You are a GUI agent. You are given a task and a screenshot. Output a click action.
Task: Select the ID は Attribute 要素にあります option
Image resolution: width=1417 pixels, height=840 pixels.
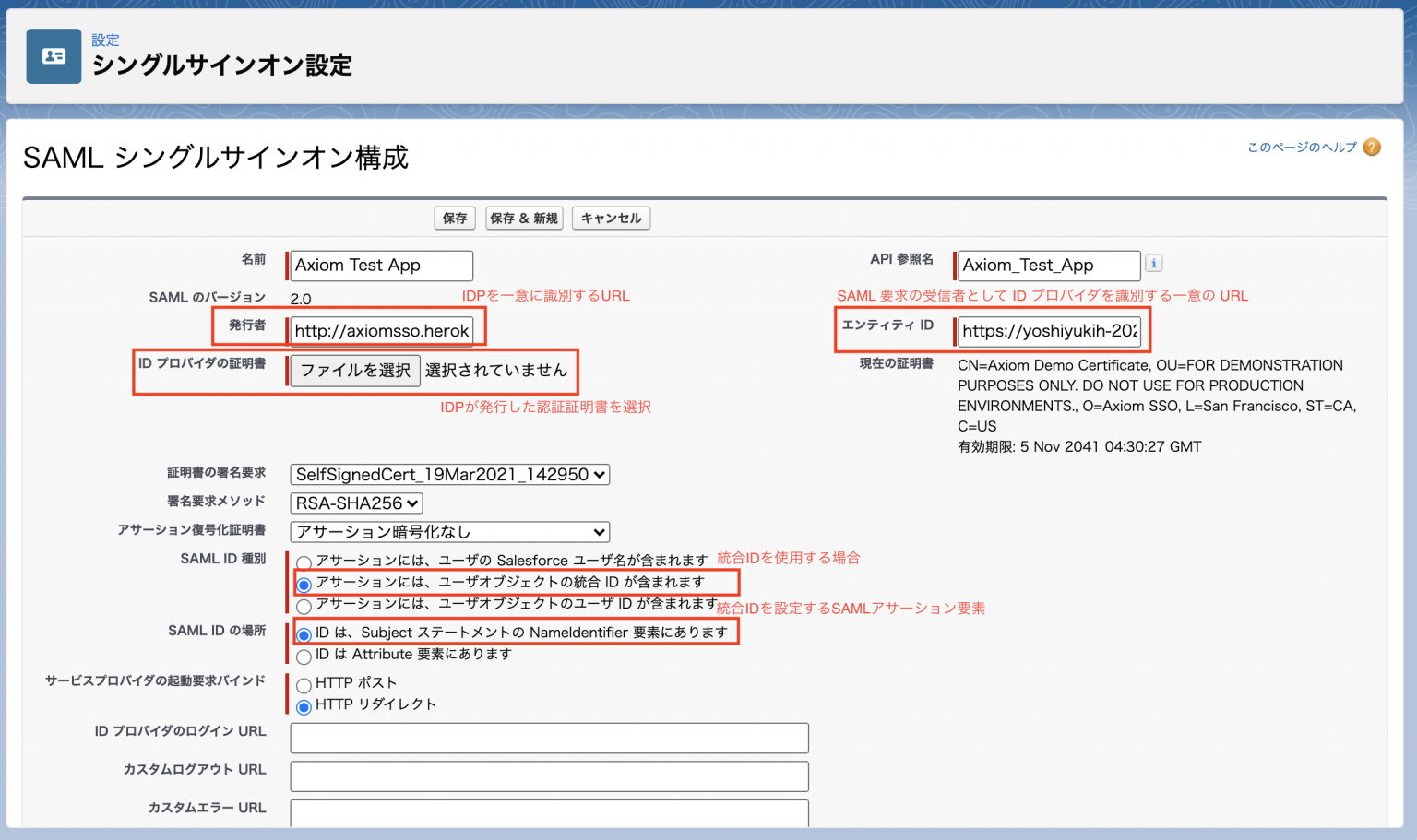tap(304, 655)
